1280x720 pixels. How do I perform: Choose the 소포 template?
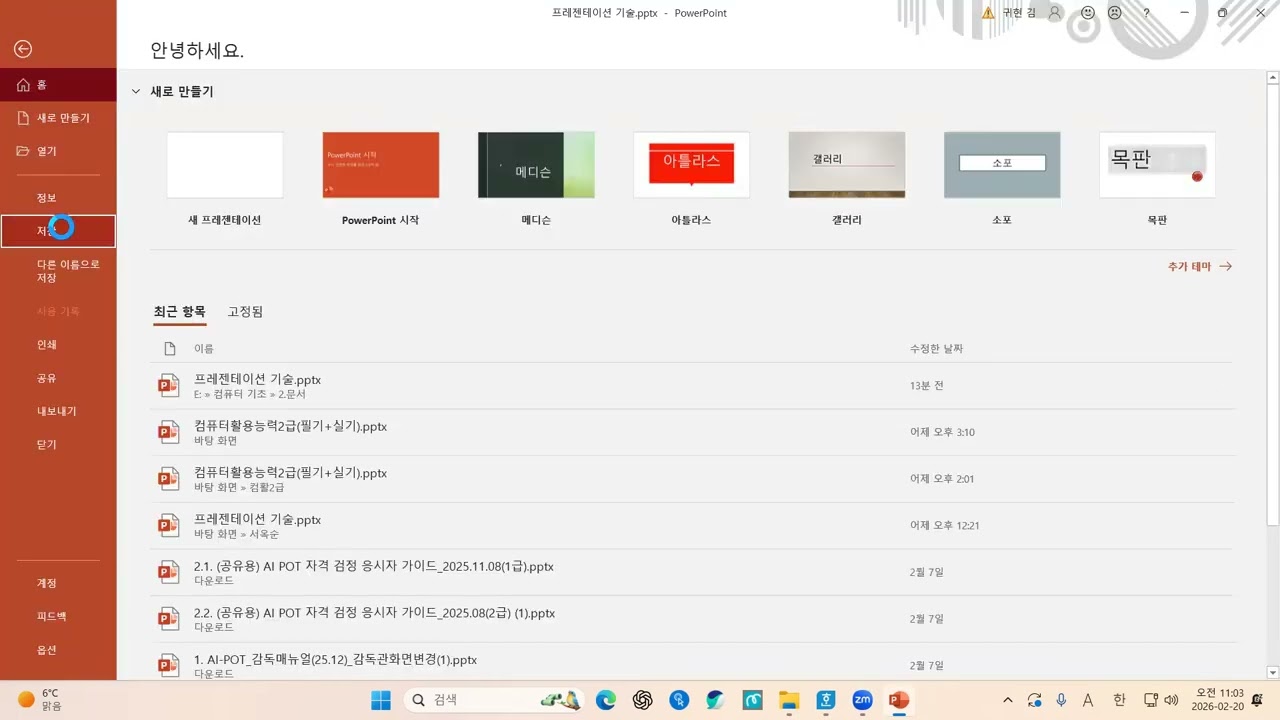(1002, 165)
